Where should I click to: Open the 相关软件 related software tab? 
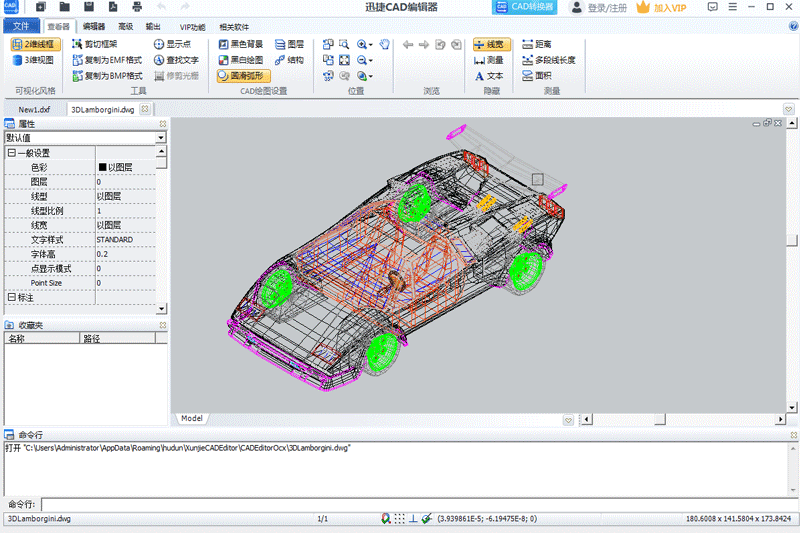234,27
